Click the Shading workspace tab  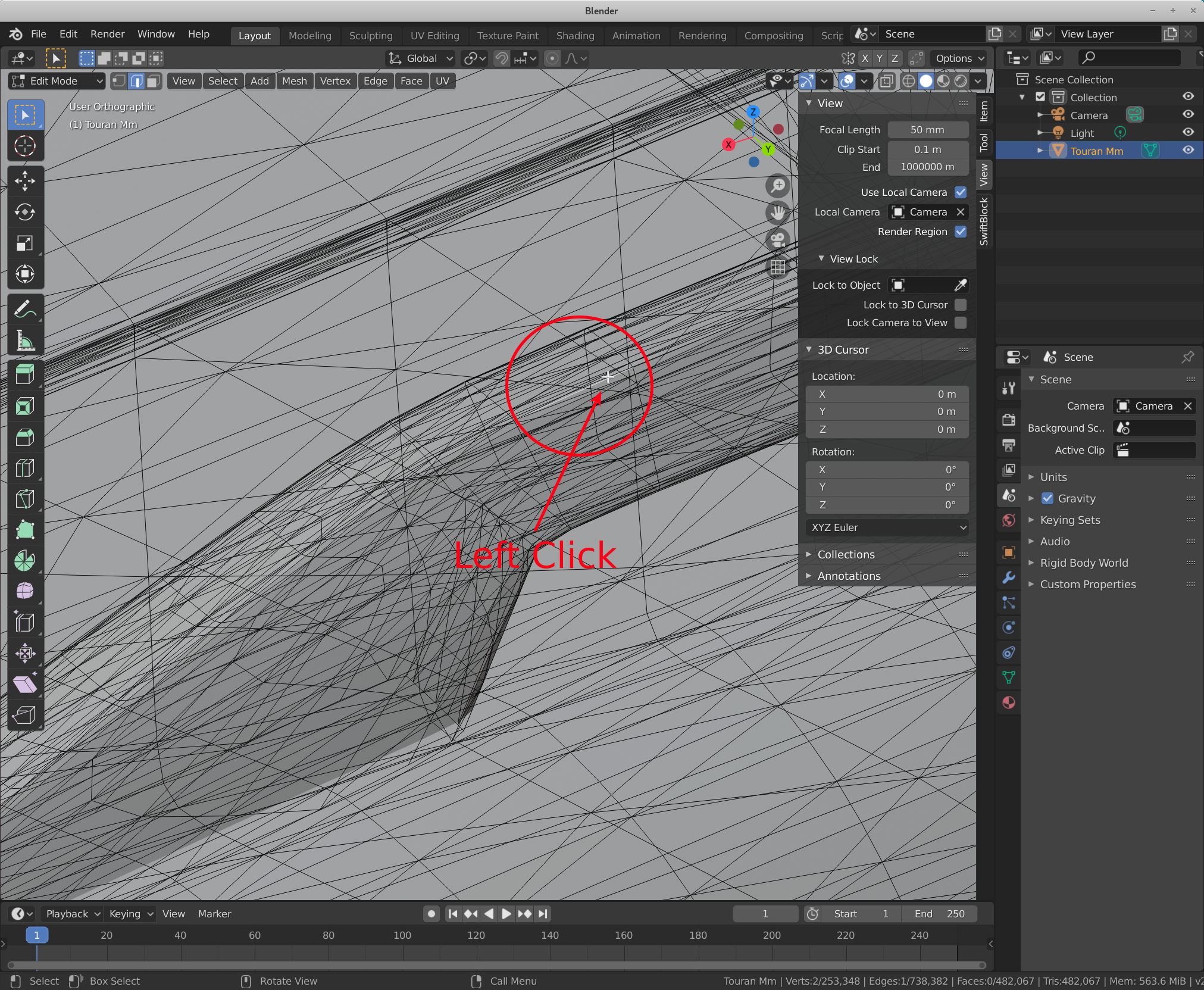point(575,35)
